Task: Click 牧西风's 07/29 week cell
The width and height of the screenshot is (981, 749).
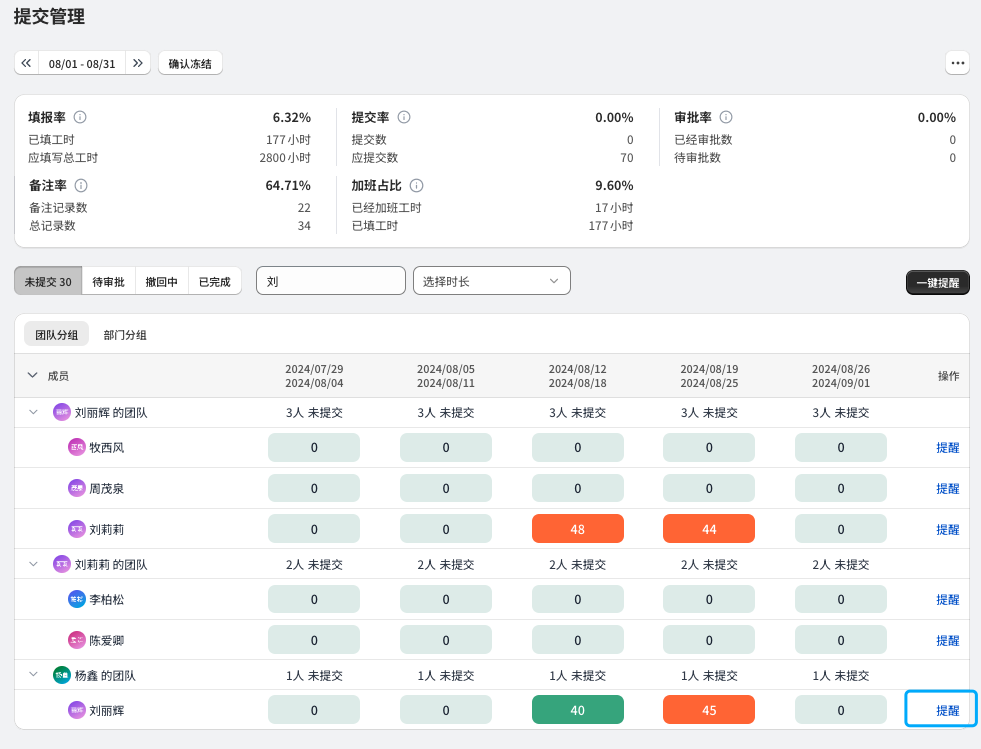Action: [314, 447]
